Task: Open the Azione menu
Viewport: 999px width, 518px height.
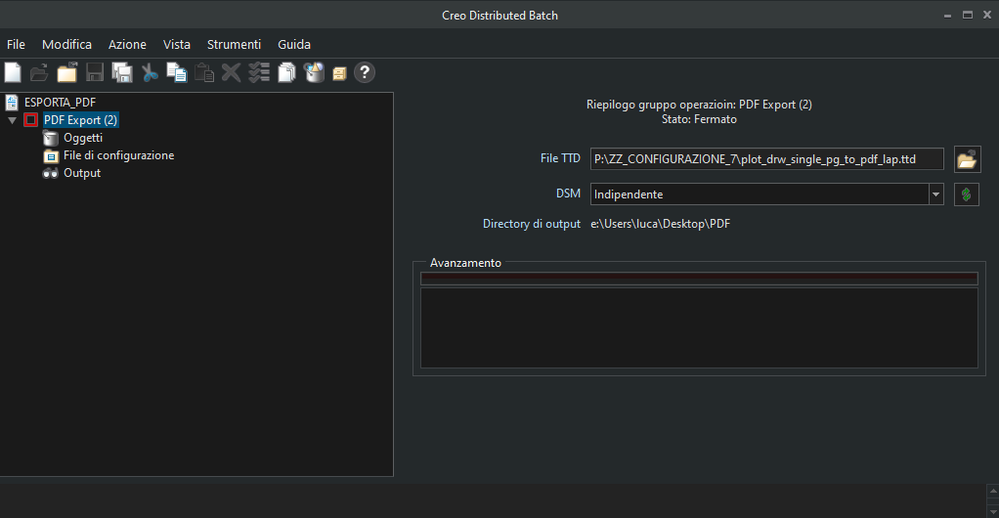Action: (x=127, y=45)
